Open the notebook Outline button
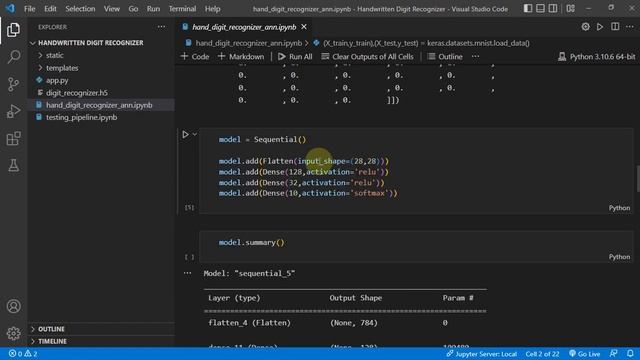The image size is (640, 360). pyautogui.click(x=444, y=57)
